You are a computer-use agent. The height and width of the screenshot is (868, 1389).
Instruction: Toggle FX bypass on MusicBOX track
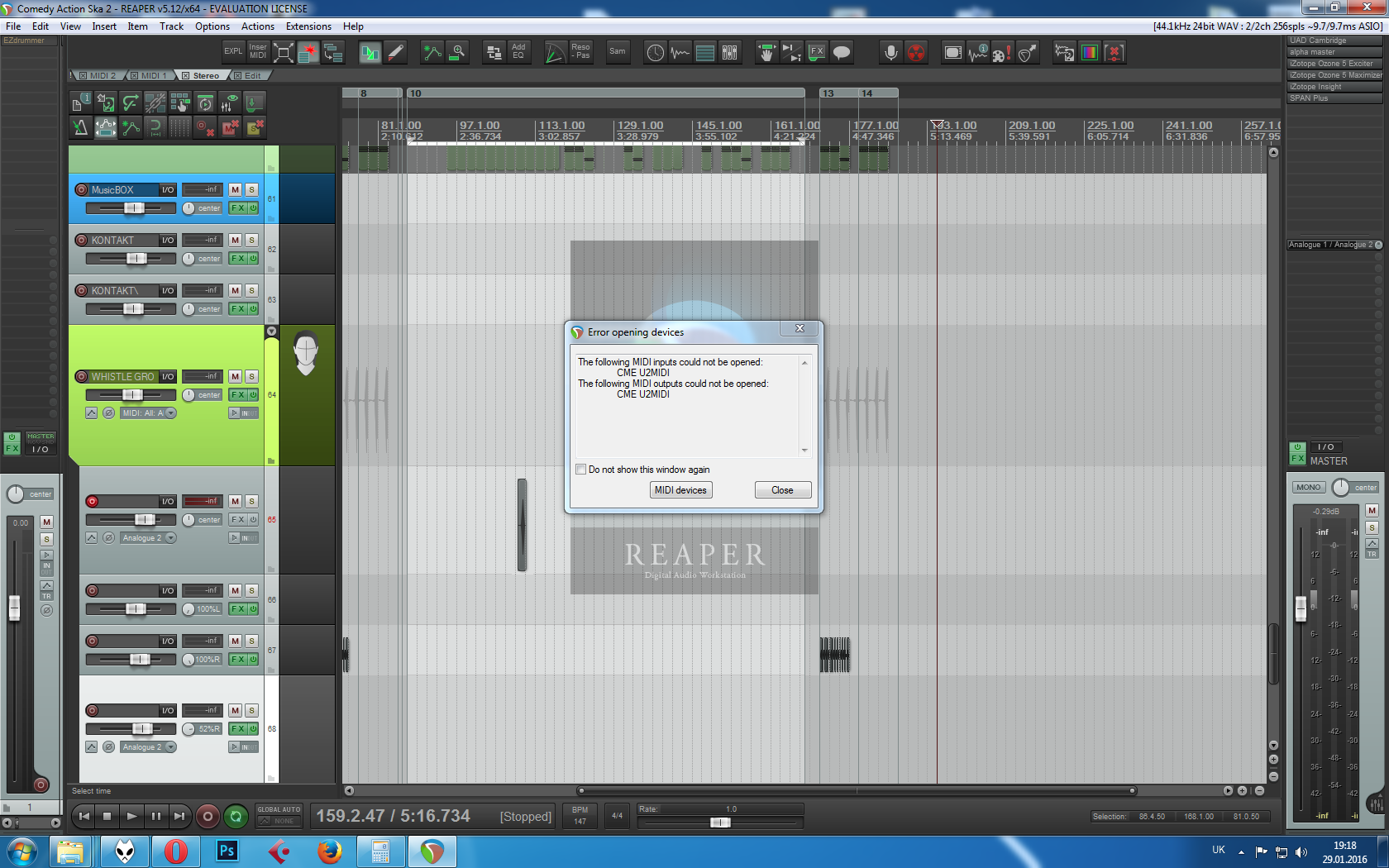tap(254, 208)
